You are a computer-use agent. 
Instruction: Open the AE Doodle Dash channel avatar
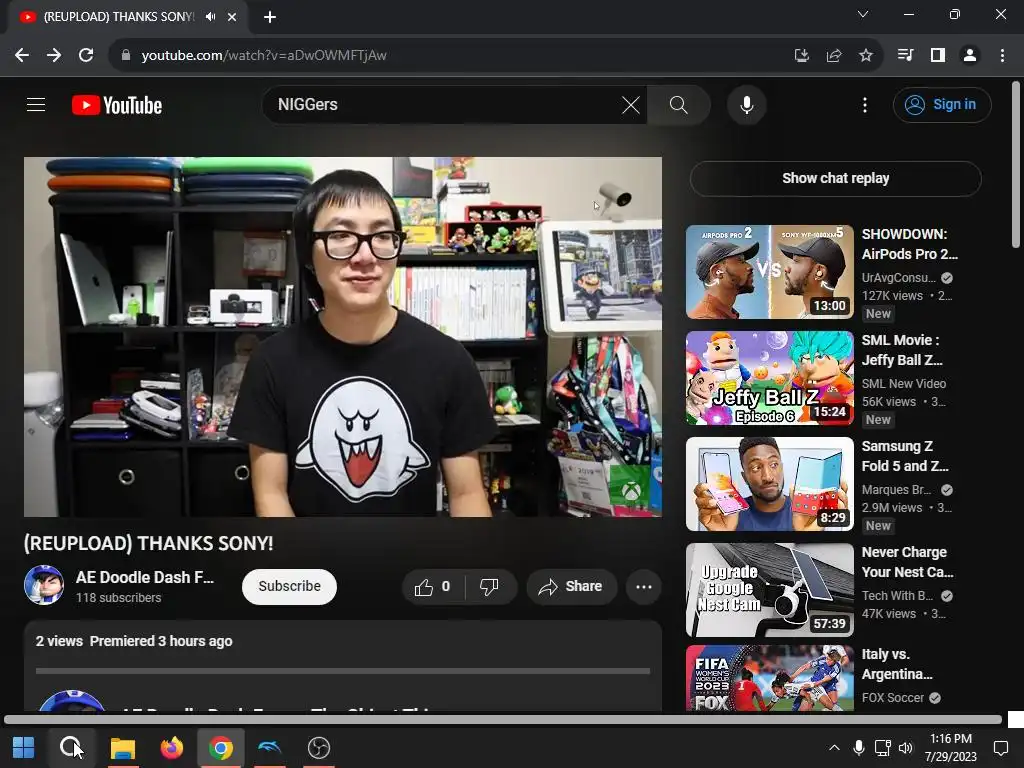[x=44, y=585]
